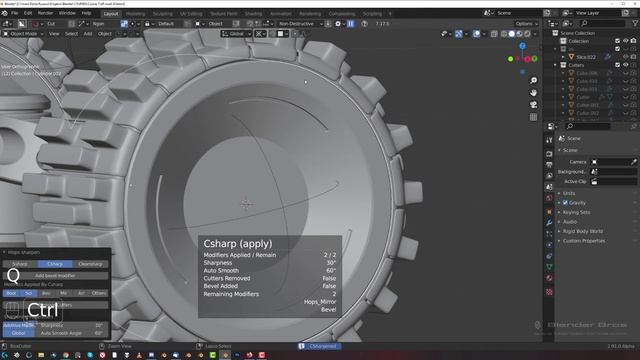This screenshot has width=640, height=360.
Task: Open the Scene properties tab icon
Action: pos(549,187)
